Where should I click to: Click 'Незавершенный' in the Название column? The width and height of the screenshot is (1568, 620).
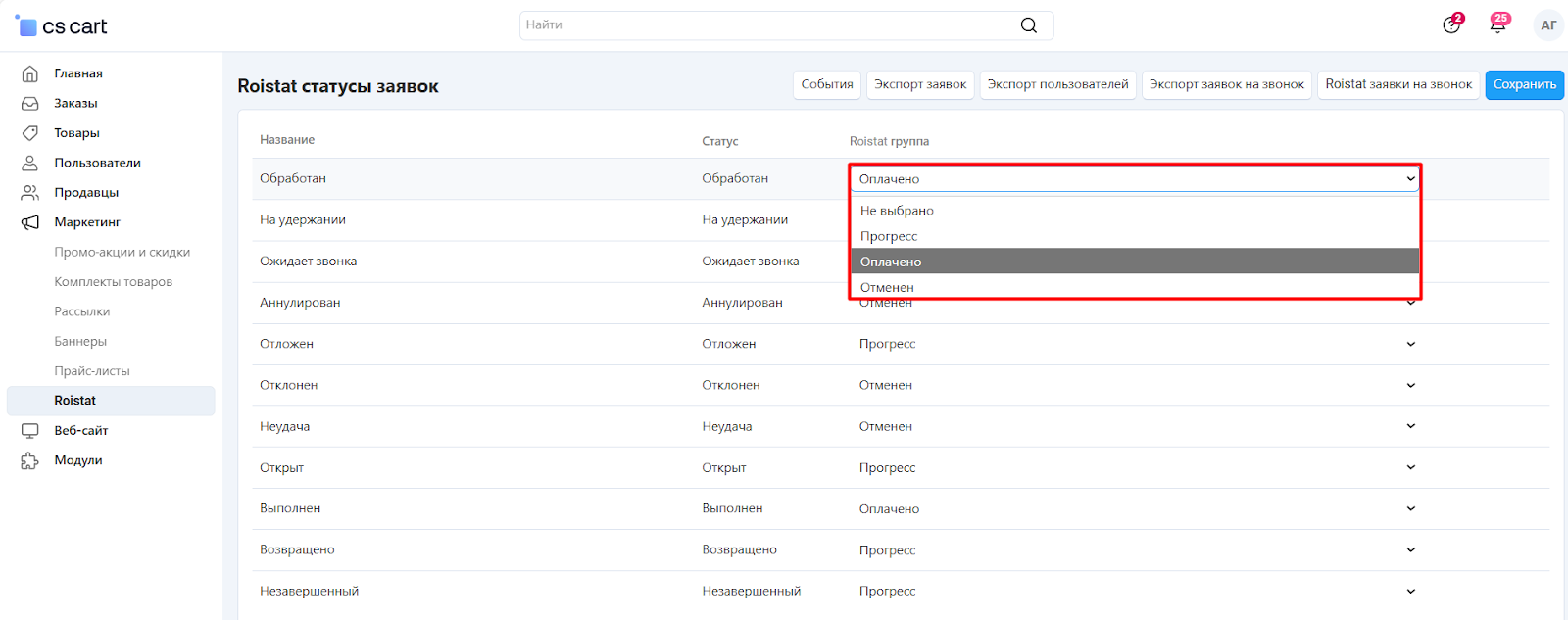pos(310,591)
